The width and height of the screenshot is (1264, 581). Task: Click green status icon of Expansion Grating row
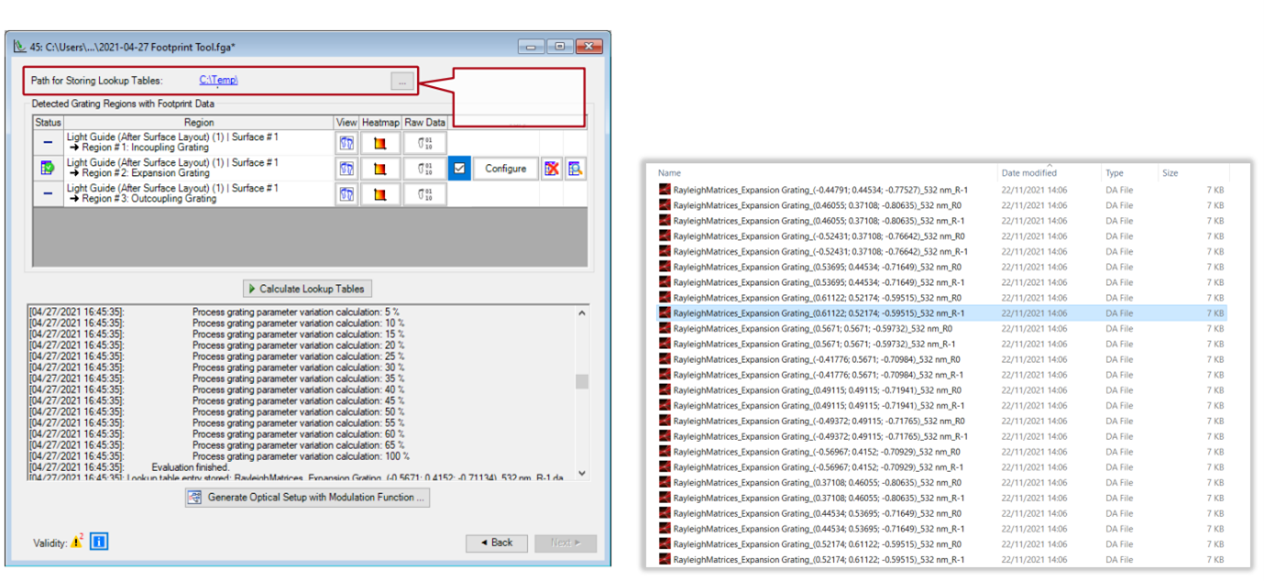[x=48, y=169]
